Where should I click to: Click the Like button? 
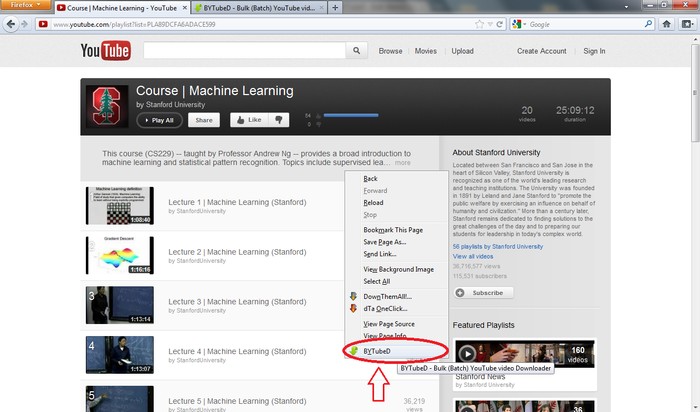pos(249,120)
